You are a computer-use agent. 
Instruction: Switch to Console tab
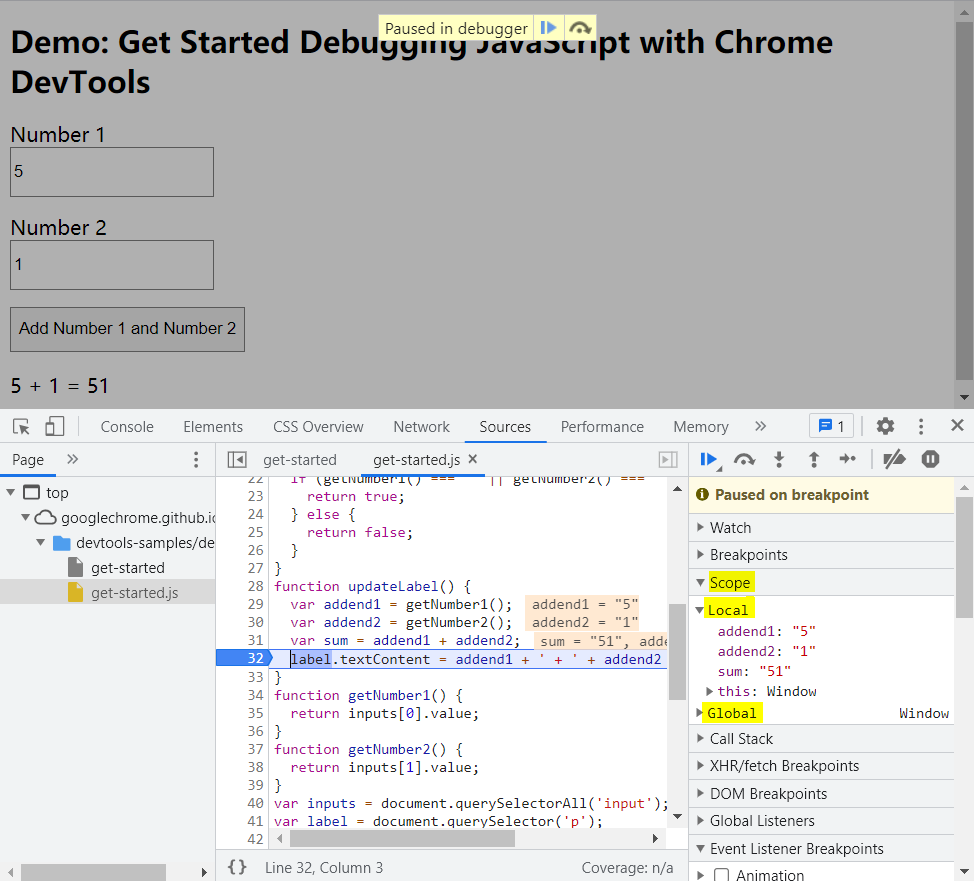click(127, 427)
